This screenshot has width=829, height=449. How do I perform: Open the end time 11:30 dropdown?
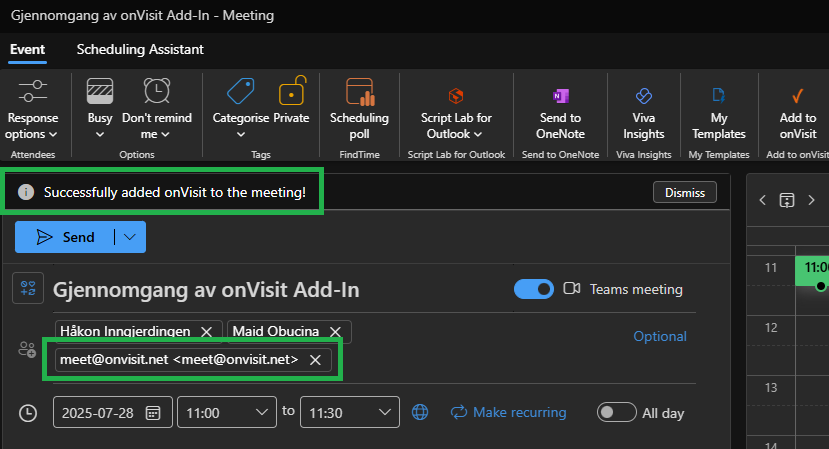384,412
